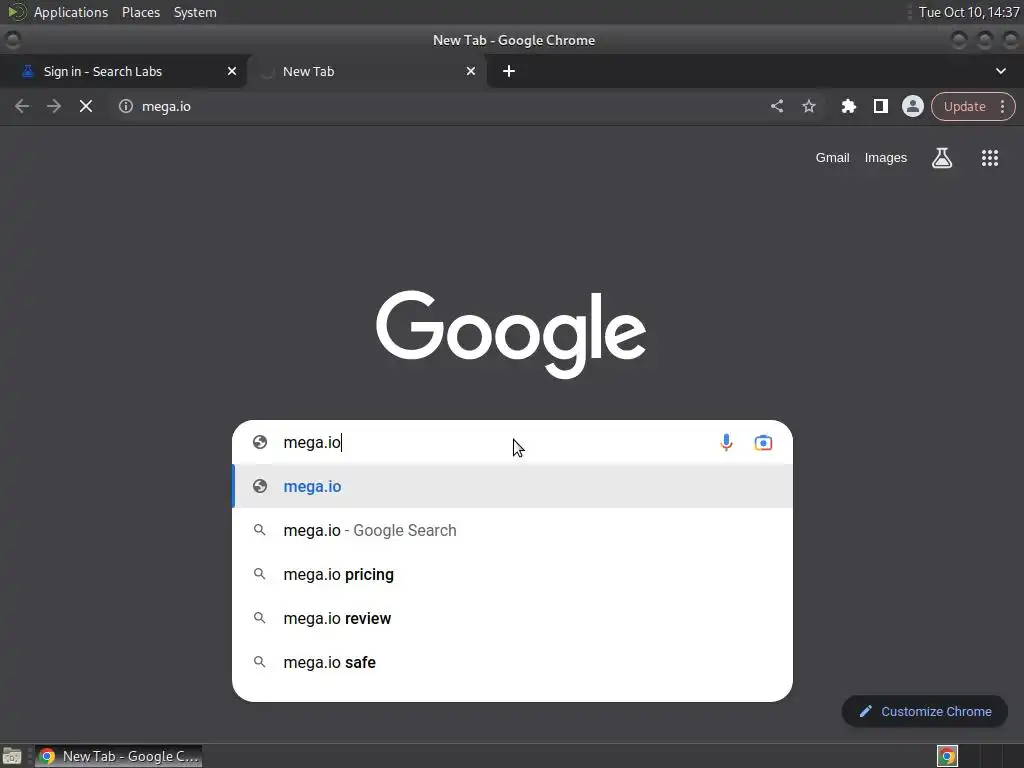Close the Sign in - Search Labs tab
The image size is (1024, 768).
click(x=232, y=71)
